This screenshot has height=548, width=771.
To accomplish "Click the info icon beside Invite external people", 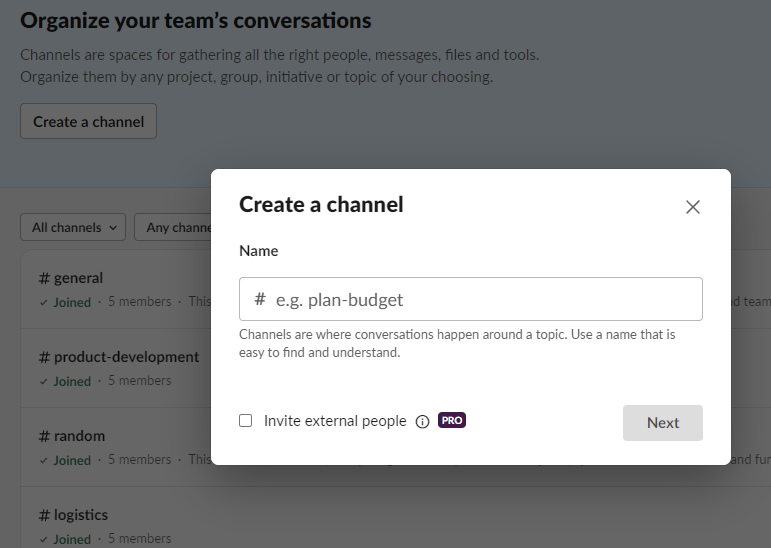I will tap(422, 422).
